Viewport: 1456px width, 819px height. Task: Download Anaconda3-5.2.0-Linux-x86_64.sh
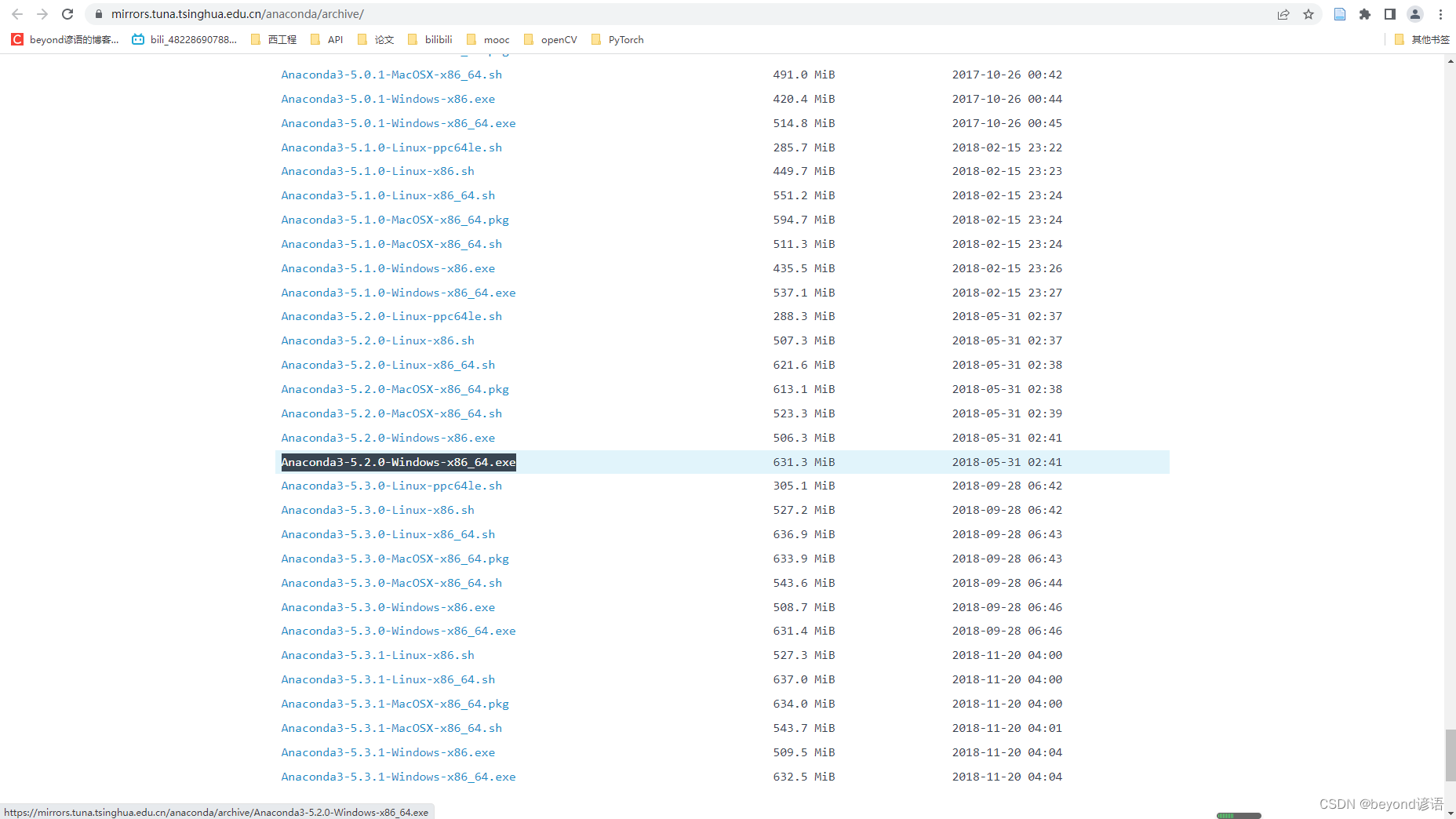click(x=388, y=365)
